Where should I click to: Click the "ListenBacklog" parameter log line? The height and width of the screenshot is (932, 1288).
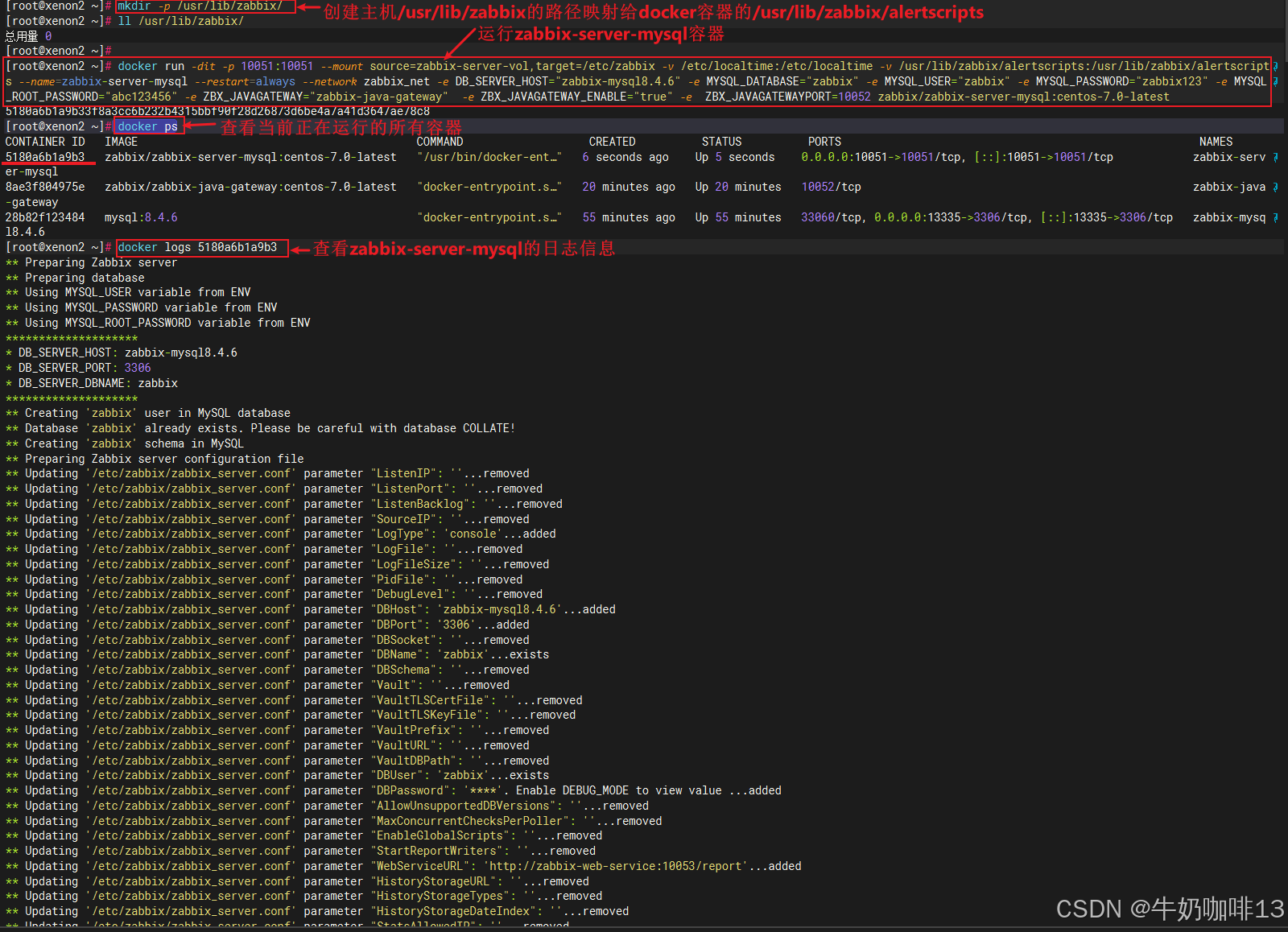284,504
